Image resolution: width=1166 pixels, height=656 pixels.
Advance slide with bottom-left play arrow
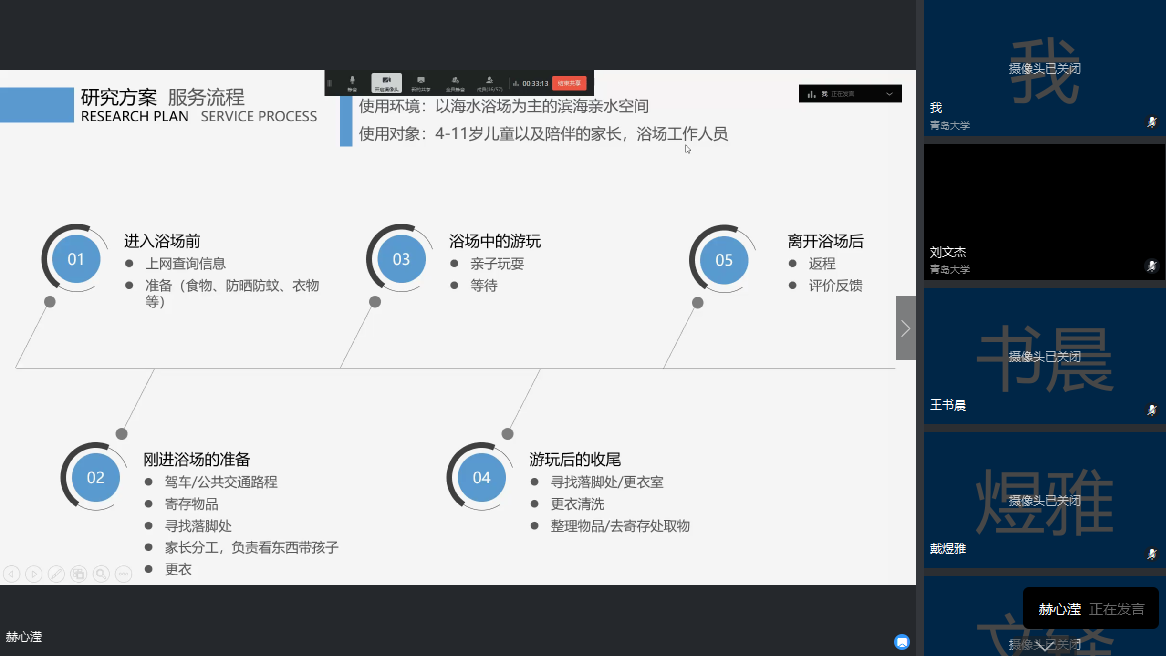34,574
